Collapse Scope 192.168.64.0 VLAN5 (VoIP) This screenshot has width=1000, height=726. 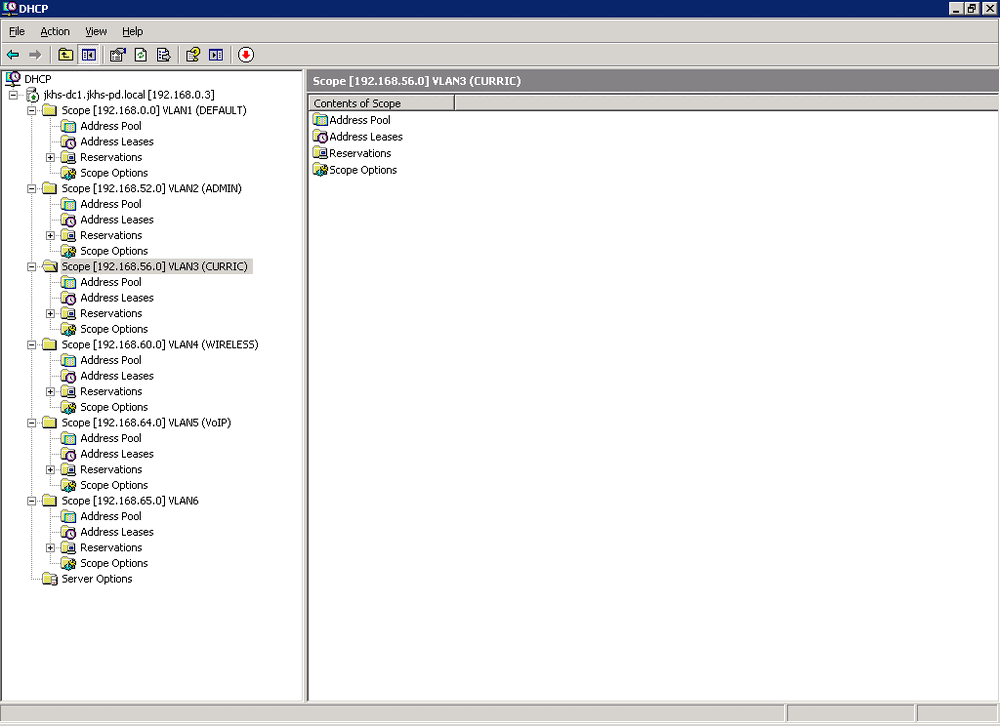click(31, 423)
